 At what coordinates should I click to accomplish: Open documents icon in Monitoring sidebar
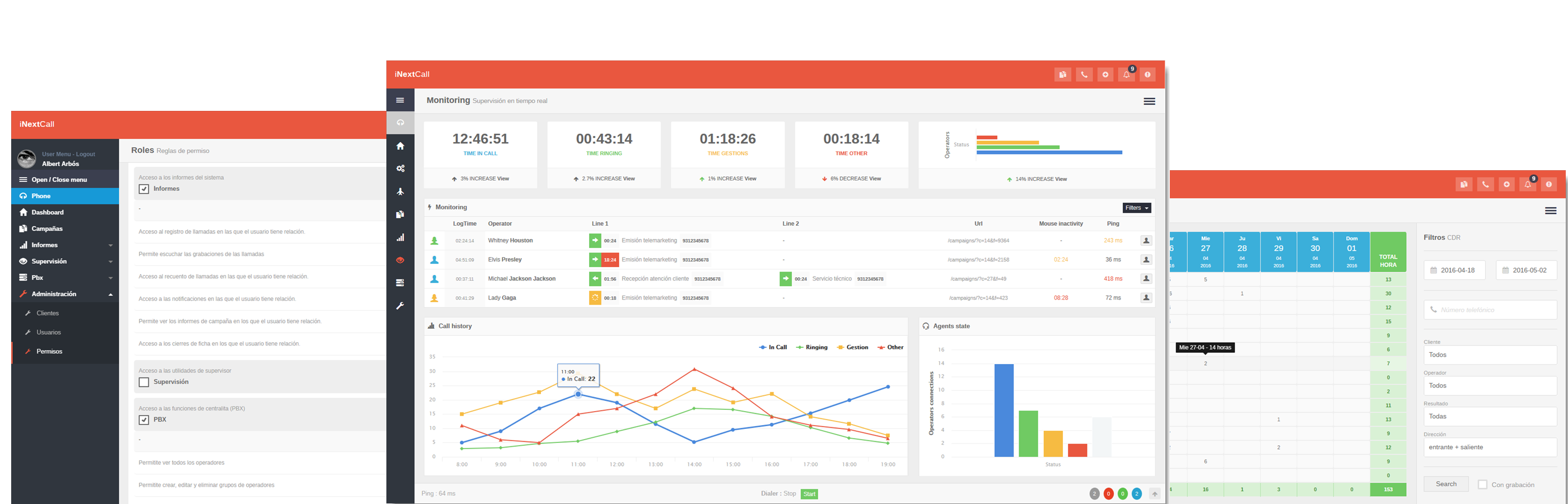click(x=400, y=214)
